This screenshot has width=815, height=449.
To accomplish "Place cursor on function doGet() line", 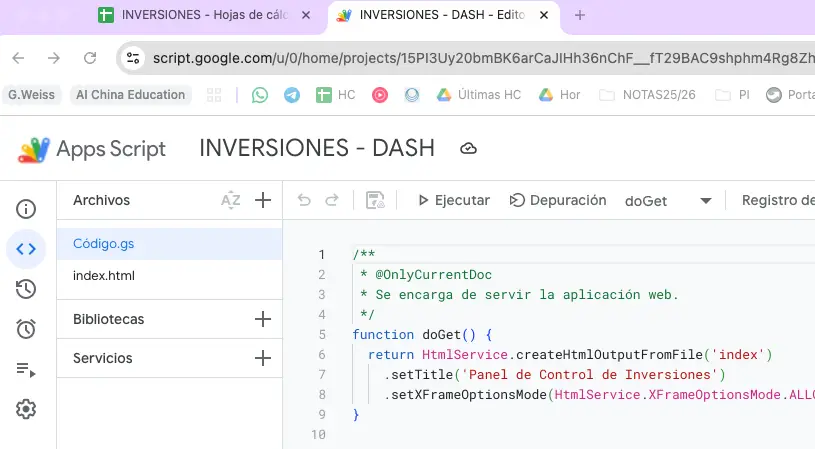I will pyautogui.click(x=422, y=335).
